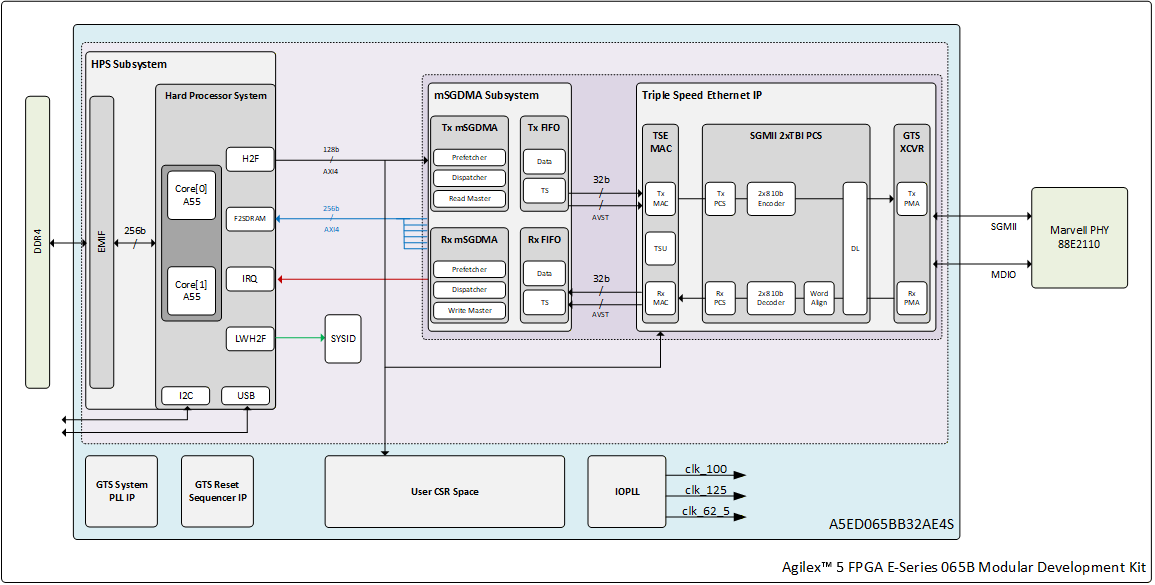The height and width of the screenshot is (585, 1155).
Task: Select the User CSR Space block
Action: pos(445,491)
